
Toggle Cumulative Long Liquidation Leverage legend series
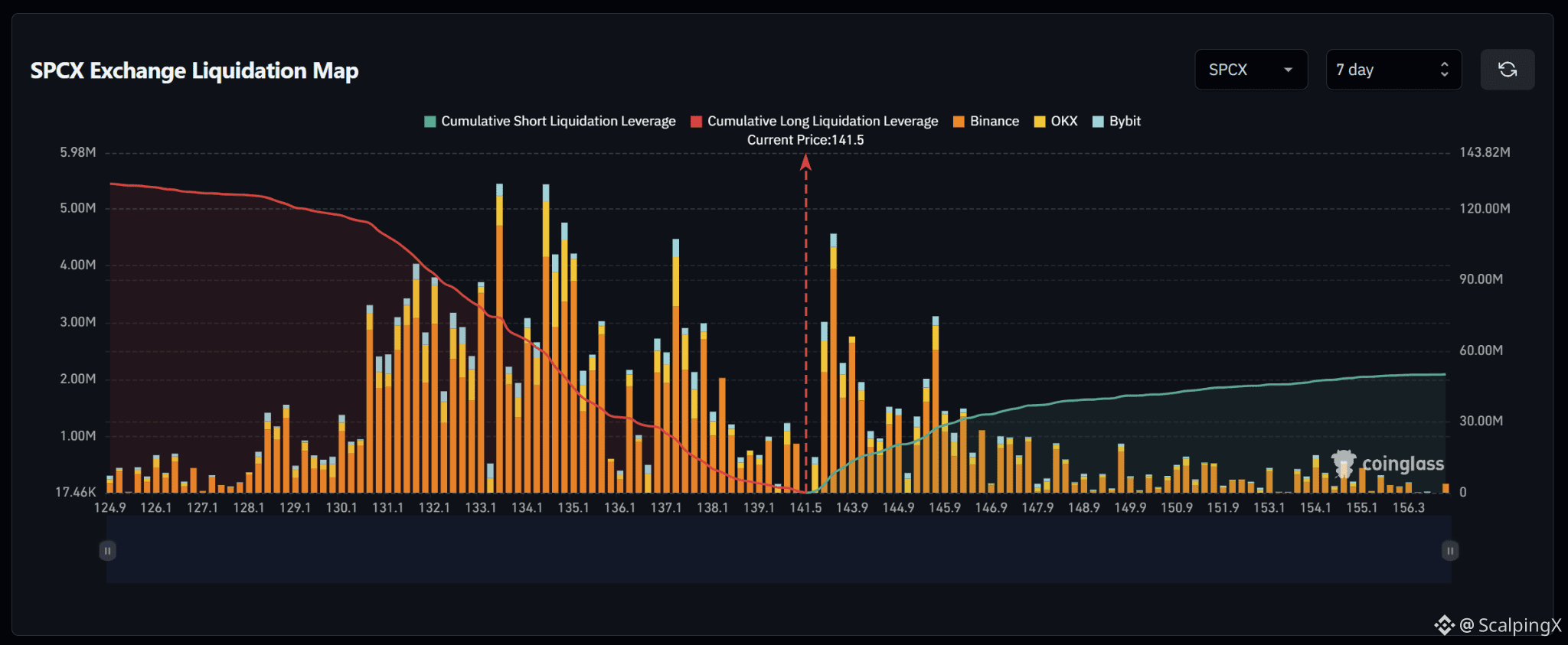click(814, 121)
